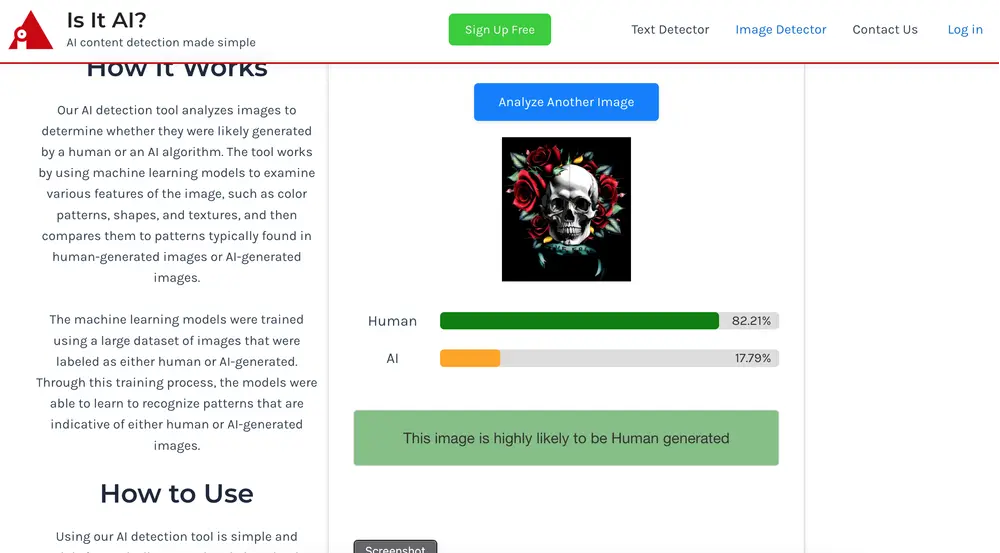Click the orange AI progress bar

(470, 358)
